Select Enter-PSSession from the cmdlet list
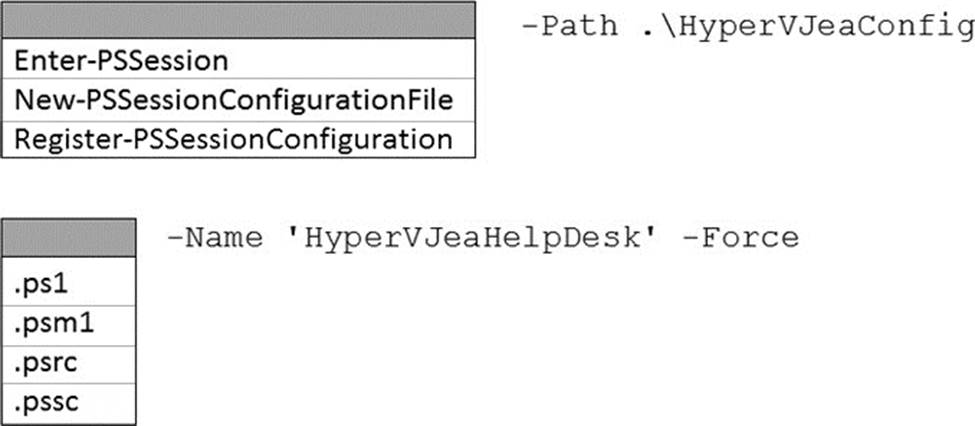 (x=121, y=61)
